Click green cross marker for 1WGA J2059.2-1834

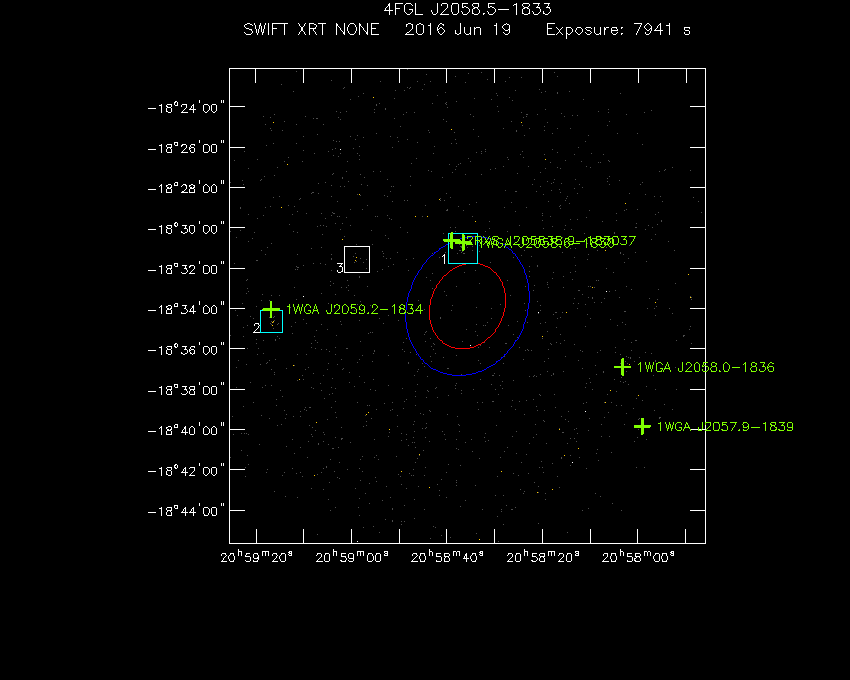(271, 310)
